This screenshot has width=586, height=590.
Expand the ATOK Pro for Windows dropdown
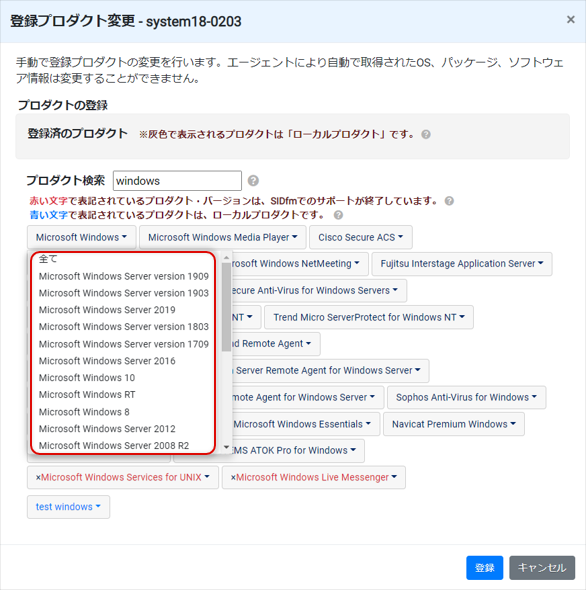coord(297,450)
